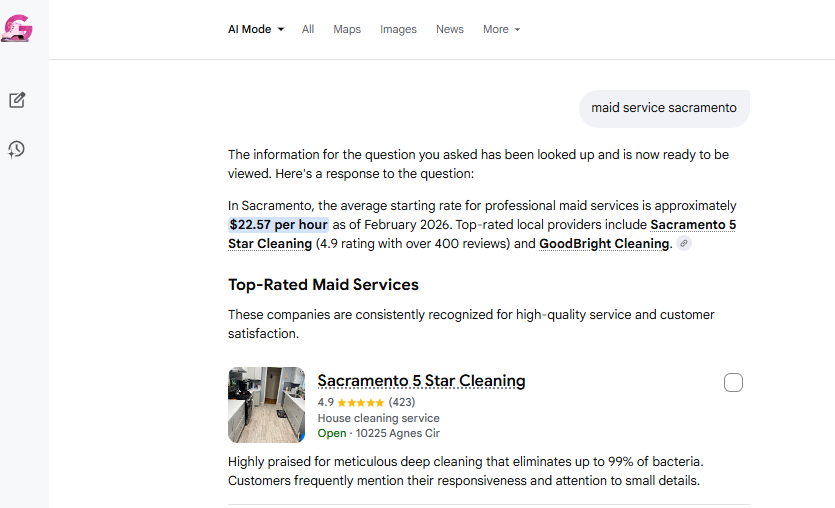
Task: Open the Sacramento 5 Star Cleaning listing title
Action: click(421, 381)
